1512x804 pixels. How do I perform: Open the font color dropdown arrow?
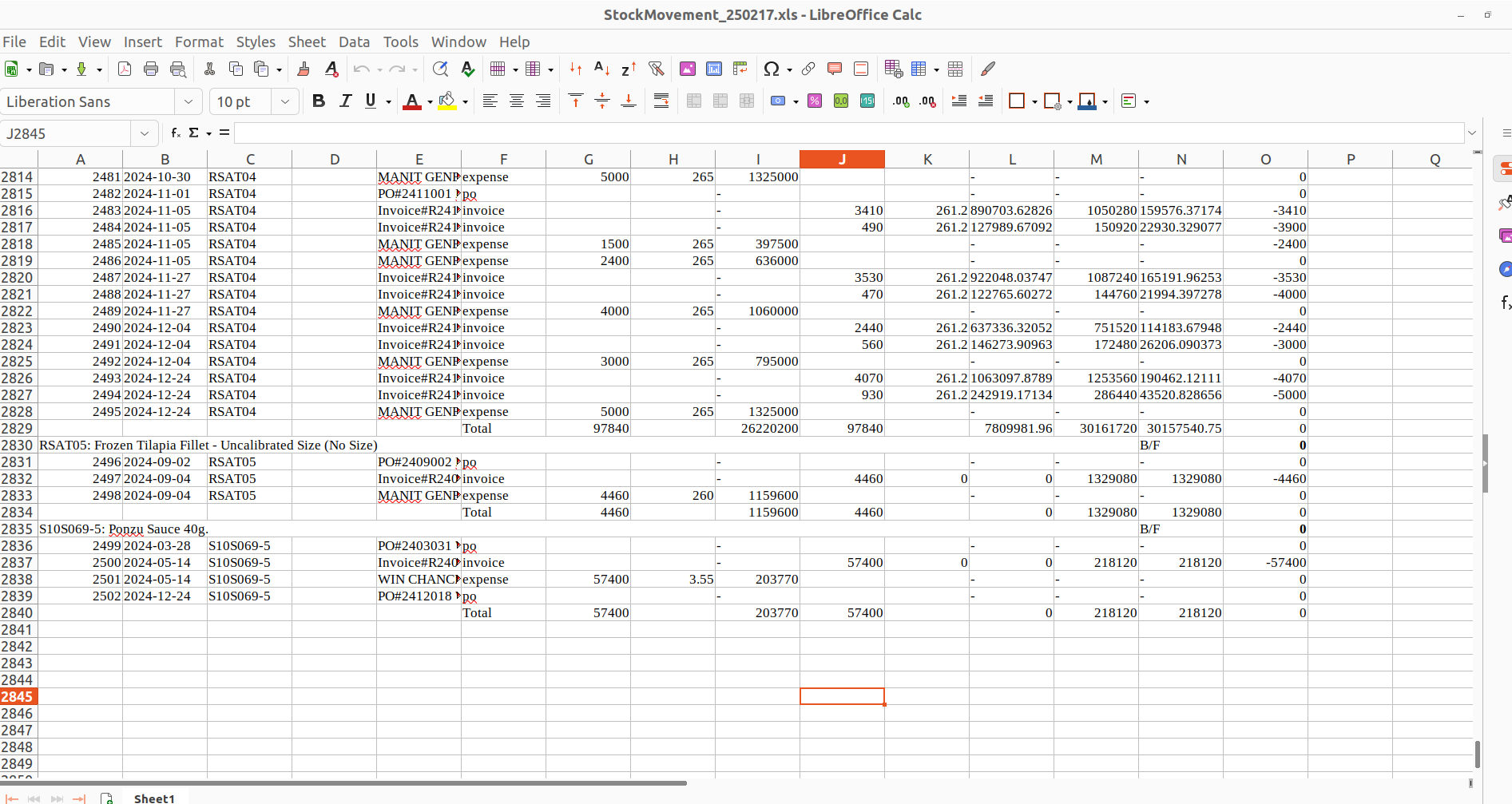pos(430,102)
